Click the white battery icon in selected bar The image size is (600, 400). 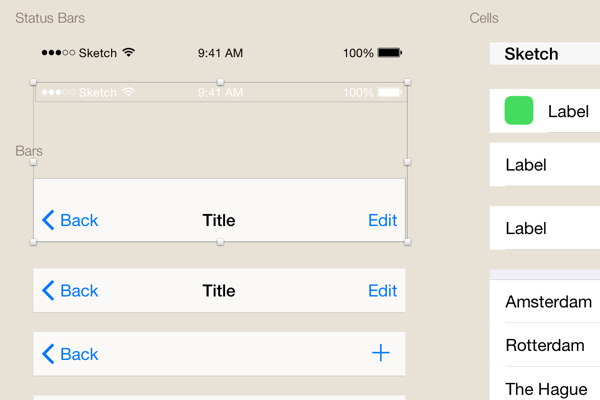coord(390,92)
